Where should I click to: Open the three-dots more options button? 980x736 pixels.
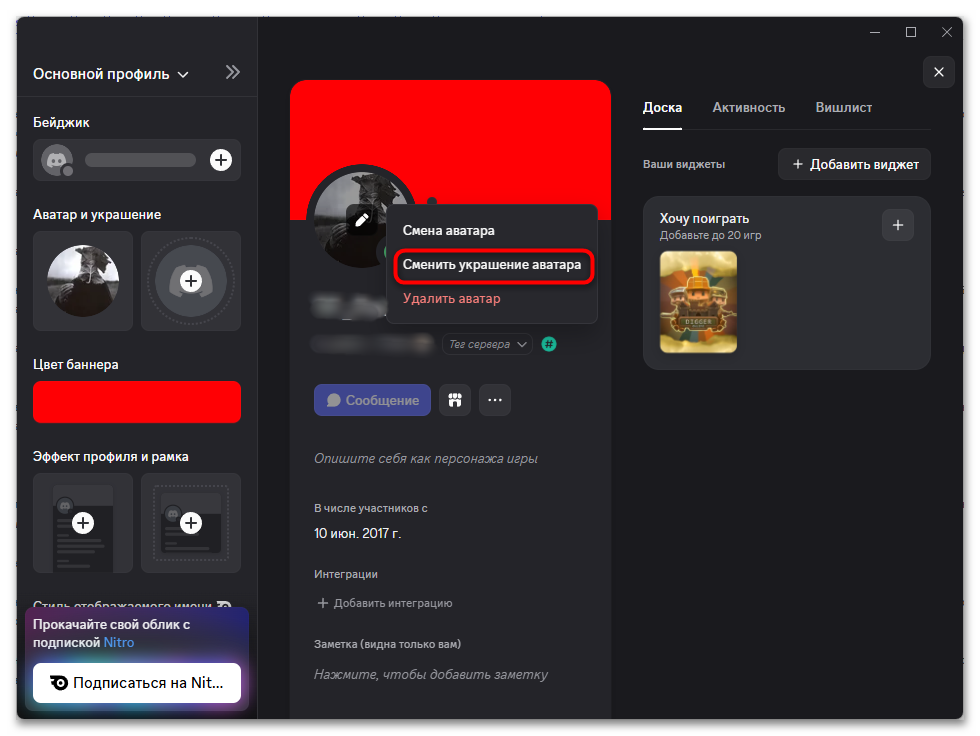[x=495, y=400]
